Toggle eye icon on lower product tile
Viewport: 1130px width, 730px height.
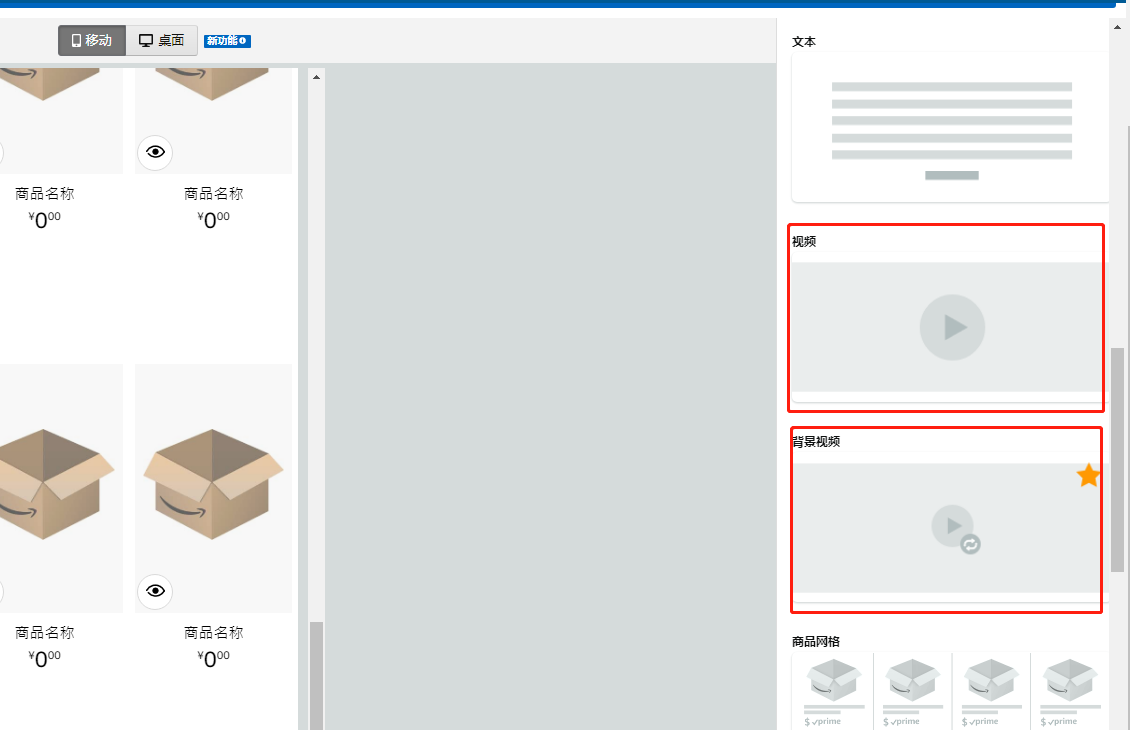point(155,591)
